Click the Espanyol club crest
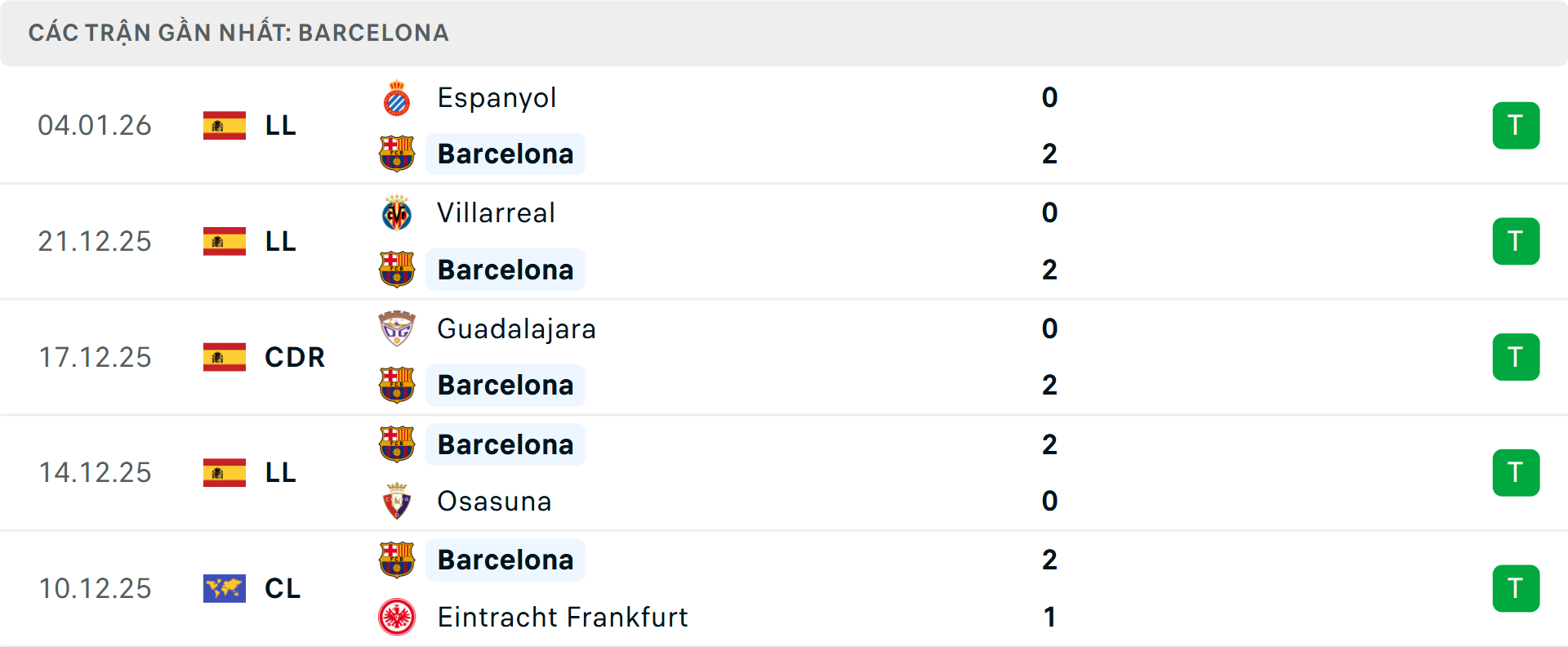Viewport: 1568px width, 647px height. click(x=397, y=97)
